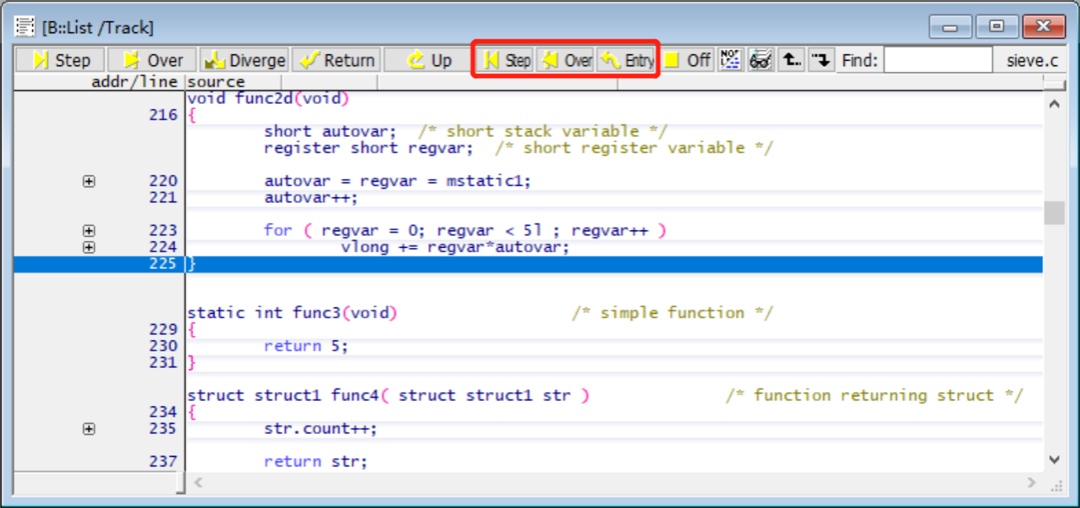Click into the Find text field
This screenshot has height=508, width=1080.
937,60
